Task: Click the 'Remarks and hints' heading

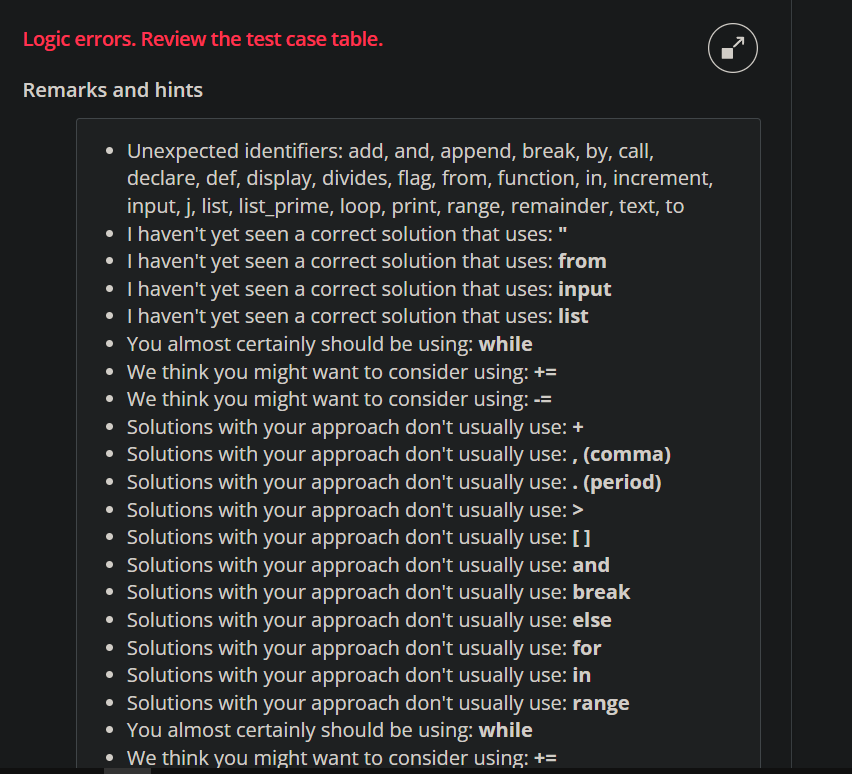Action: pyautogui.click(x=112, y=90)
